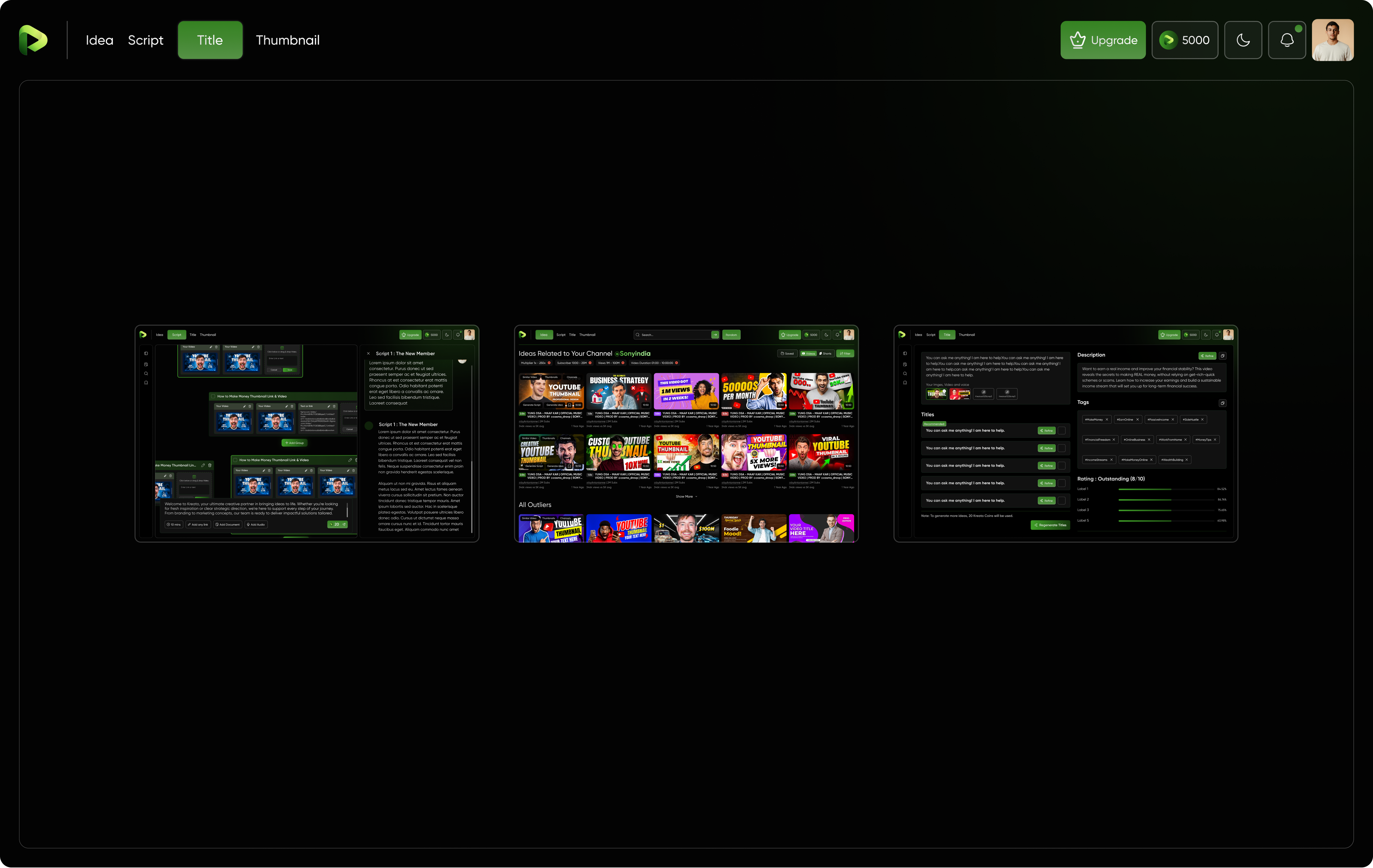This screenshot has height=868, width=1373.
Task: Open the 10 mins duration selector
Action: [174, 524]
